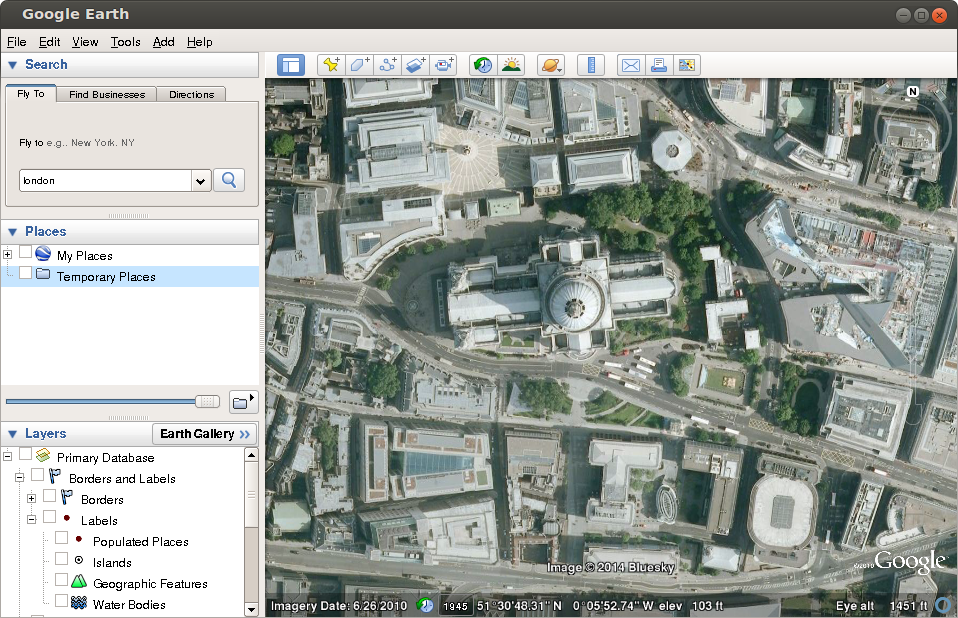This screenshot has height=618, width=958.
Task: Expand the My Places tree node
Action: (7, 255)
